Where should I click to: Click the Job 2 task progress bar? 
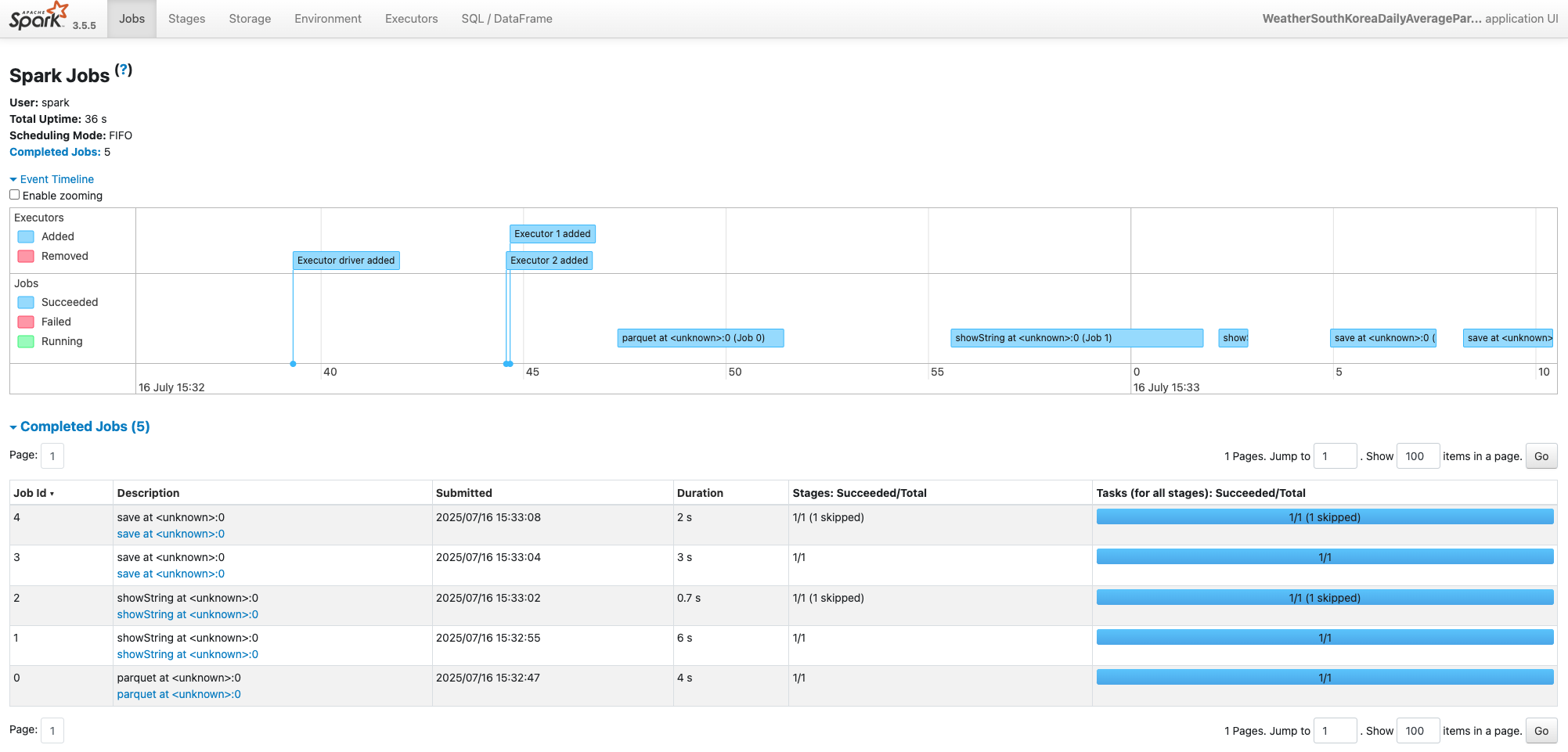click(1325, 598)
